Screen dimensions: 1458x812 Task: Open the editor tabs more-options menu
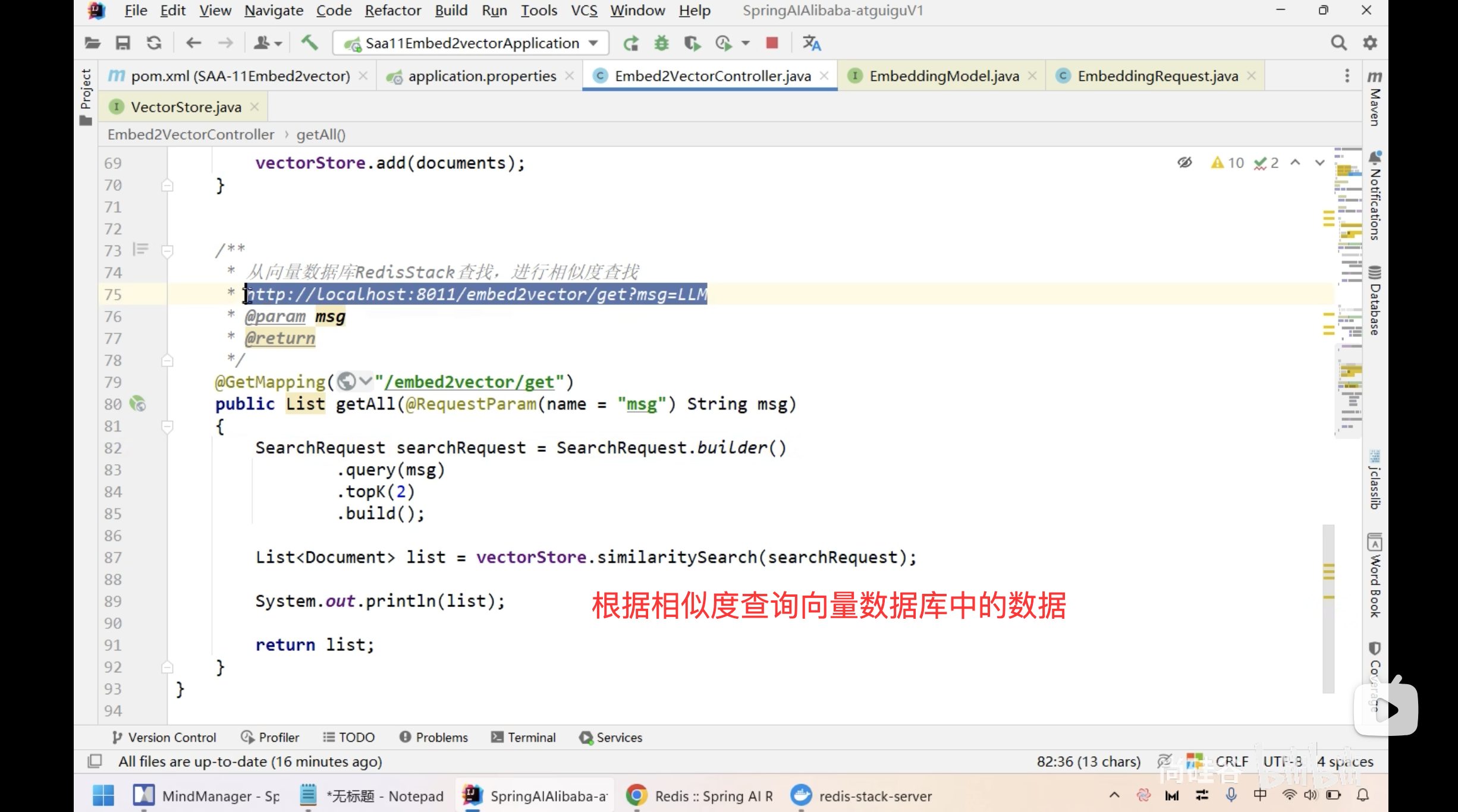pyautogui.click(x=1347, y=76)
